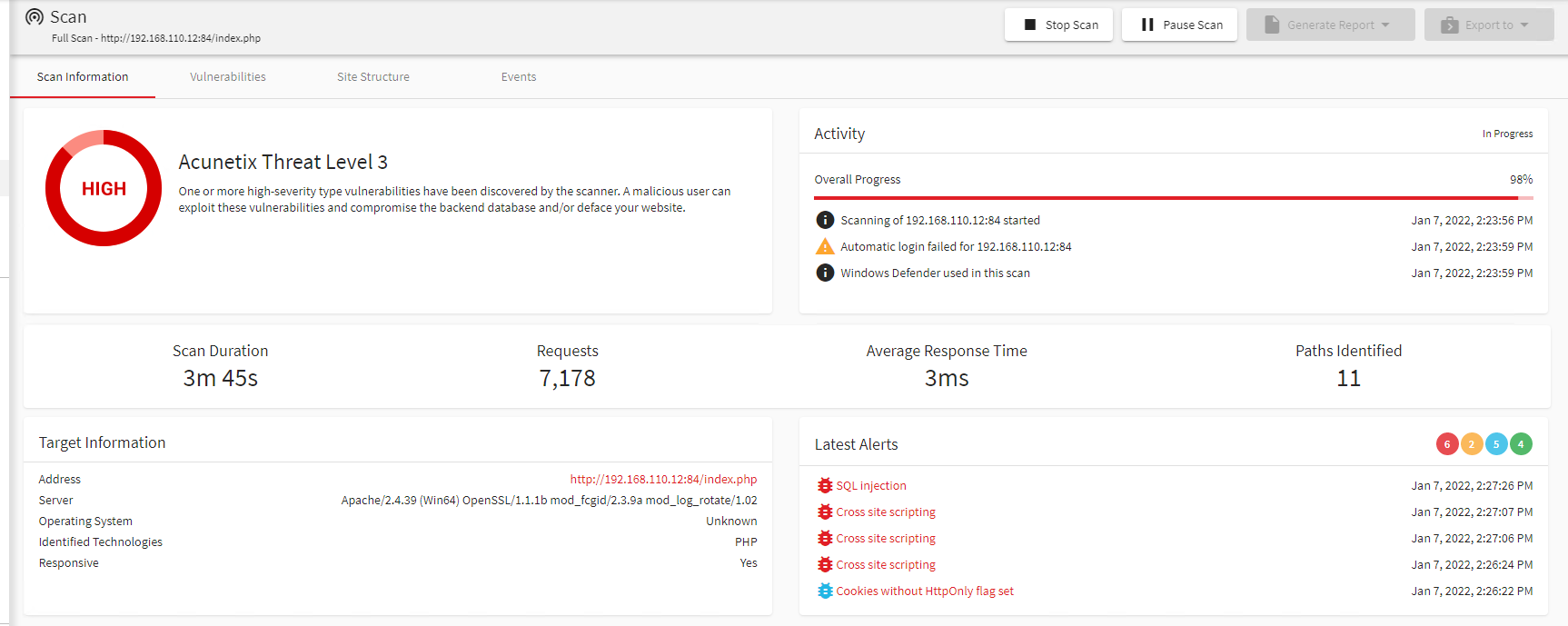Click info icon beside Scanning started event
The image size is (1568, 626).
point(825,220)
